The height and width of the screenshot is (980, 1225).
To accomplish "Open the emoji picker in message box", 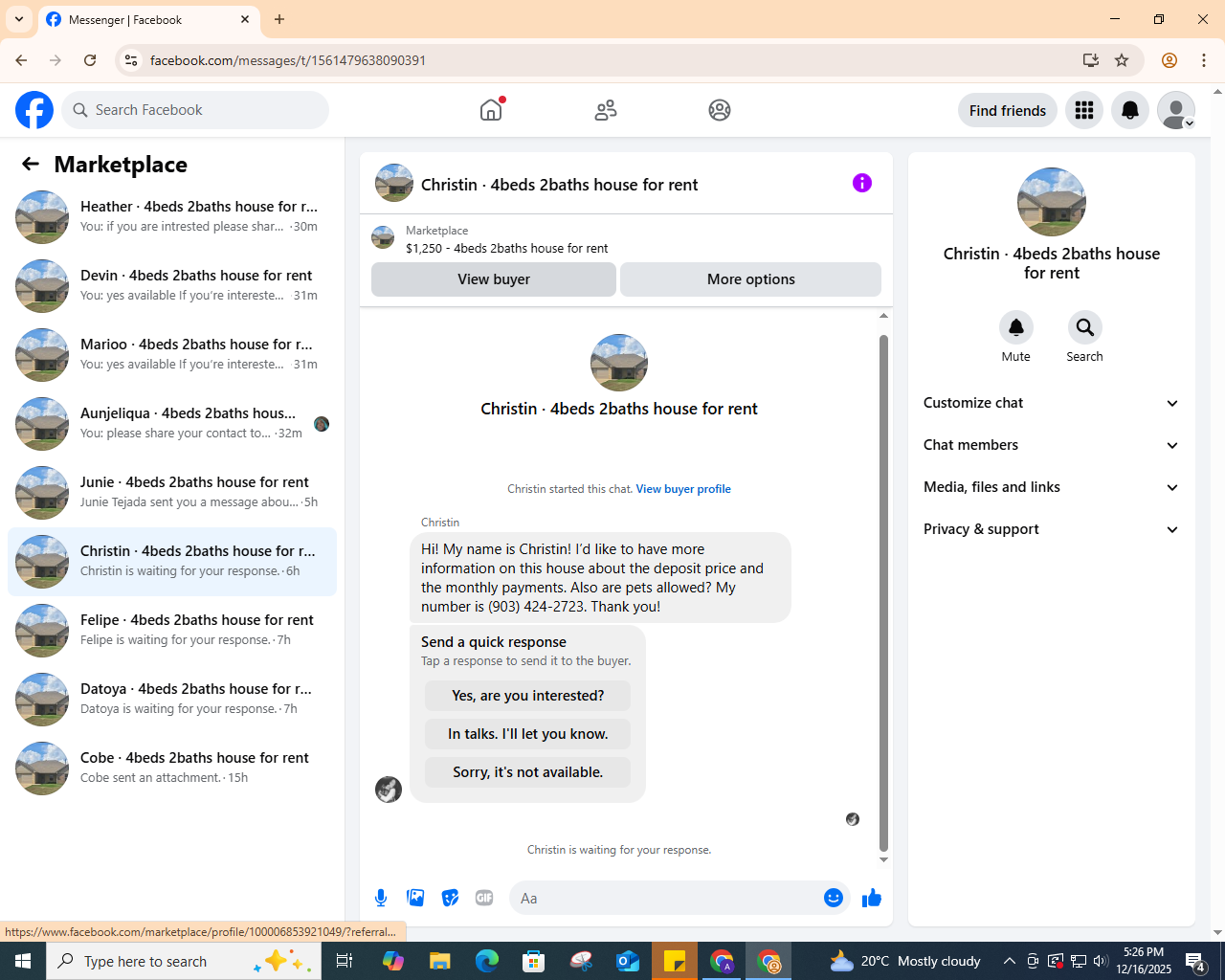I will [834, 898].
